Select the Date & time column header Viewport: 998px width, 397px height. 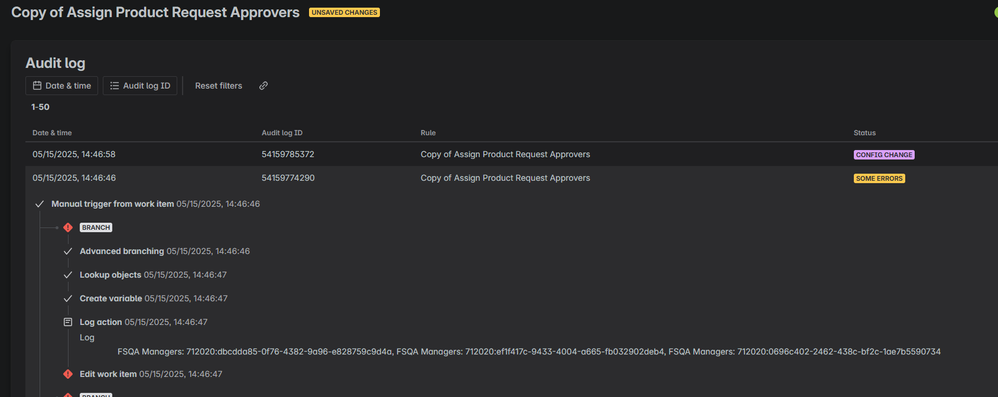[x=52, y=133]
